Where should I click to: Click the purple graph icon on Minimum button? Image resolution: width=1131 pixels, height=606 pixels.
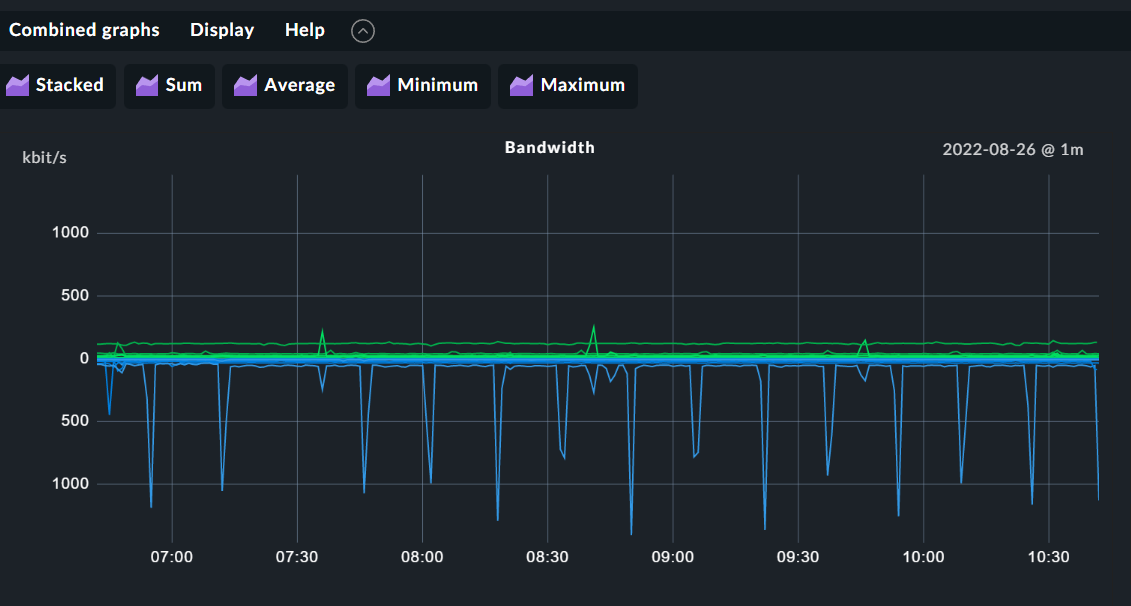(378, 86)
